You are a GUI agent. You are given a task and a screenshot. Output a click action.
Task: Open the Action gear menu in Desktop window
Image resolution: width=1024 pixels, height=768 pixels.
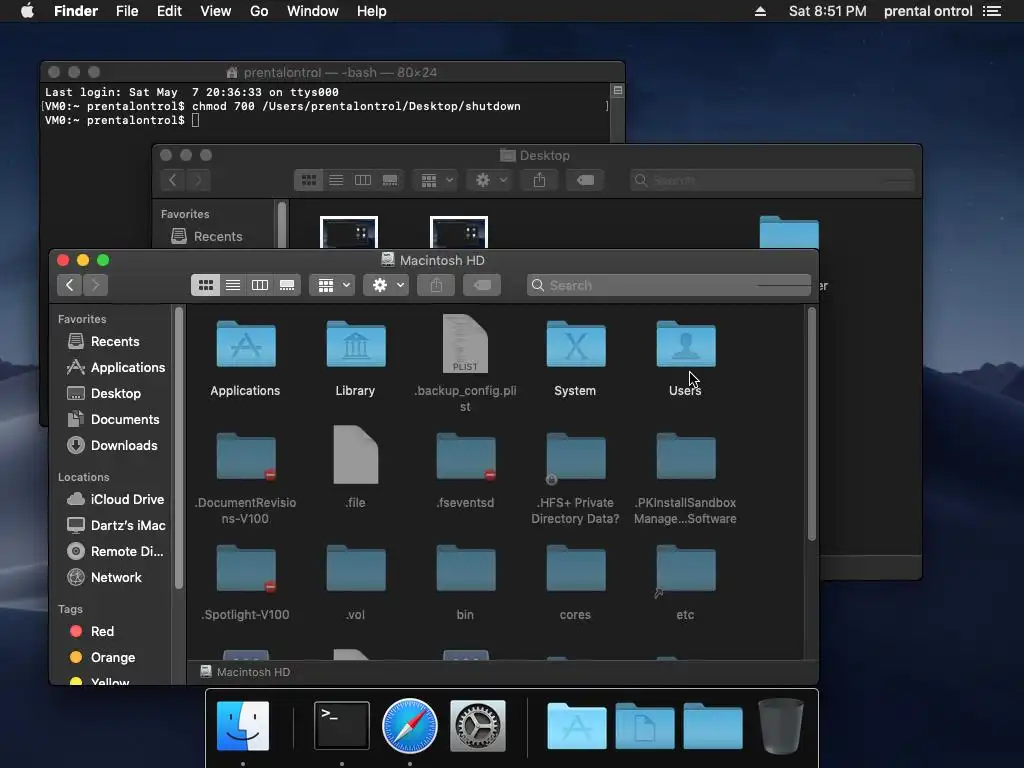click(x=490, y=180)
